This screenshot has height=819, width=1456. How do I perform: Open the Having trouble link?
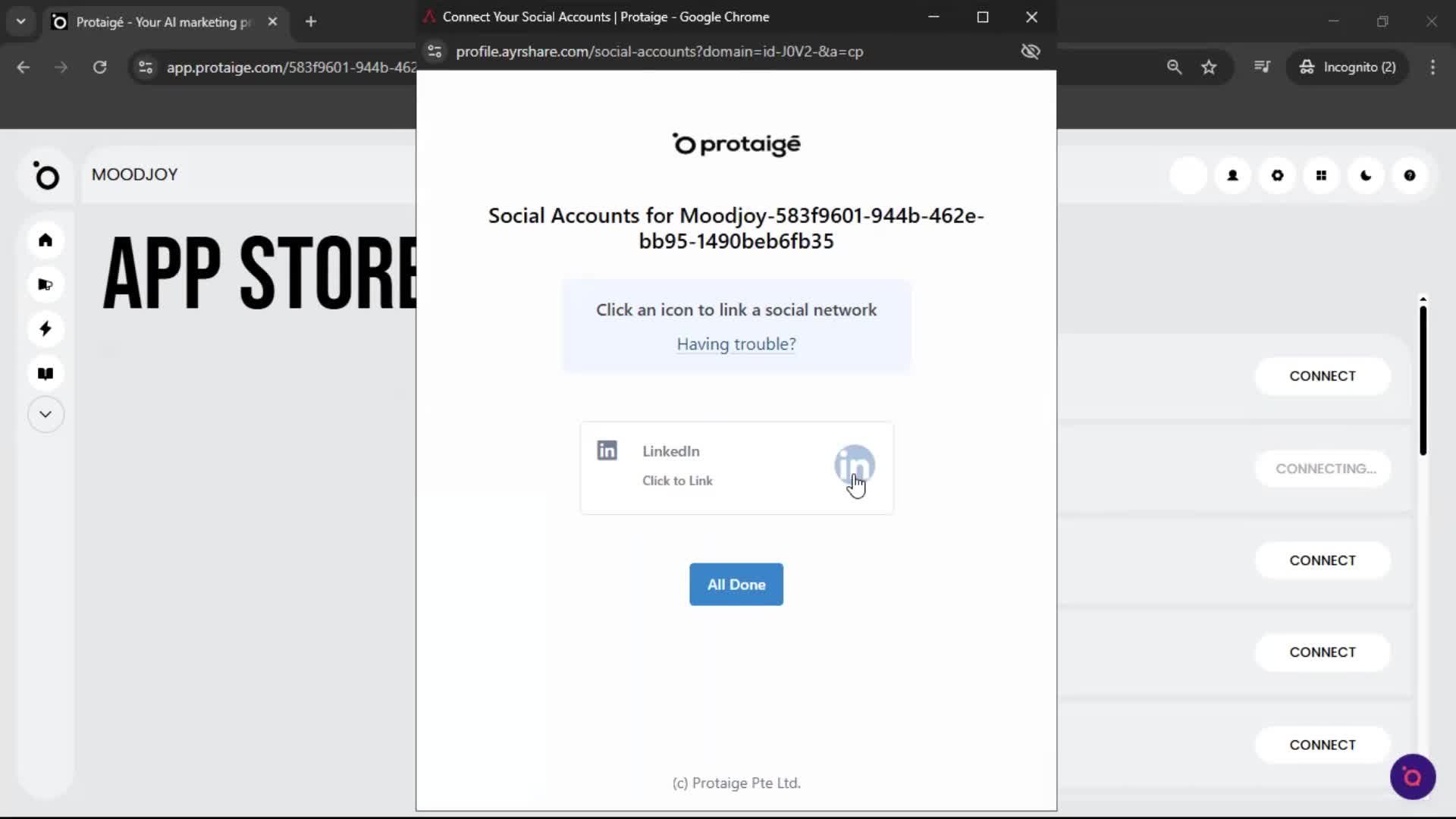[x=736, y=344]
